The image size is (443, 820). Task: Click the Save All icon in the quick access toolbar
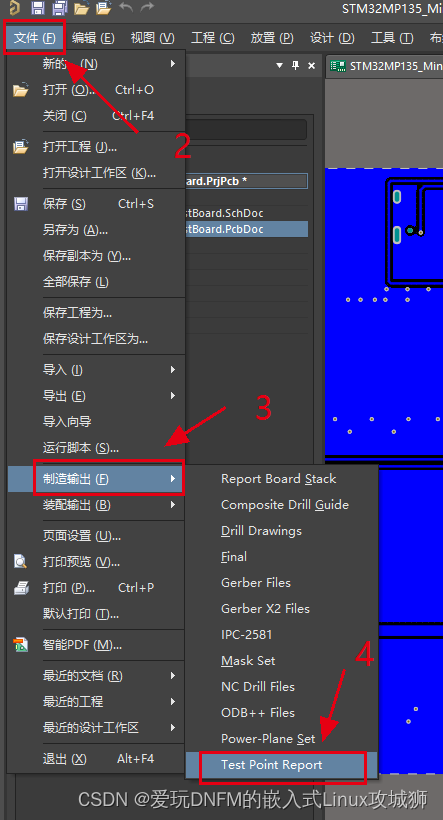60,7
